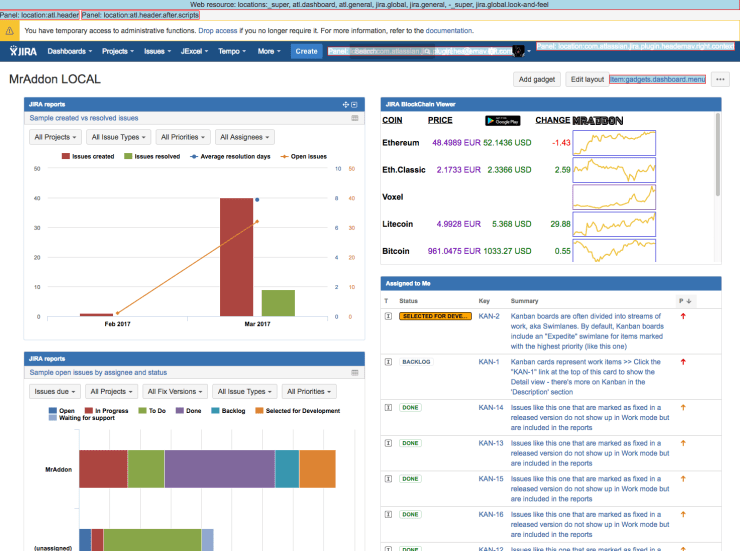Expand the All Issue Types filter in top chart
Screen dimensions: 740x551
115,137
